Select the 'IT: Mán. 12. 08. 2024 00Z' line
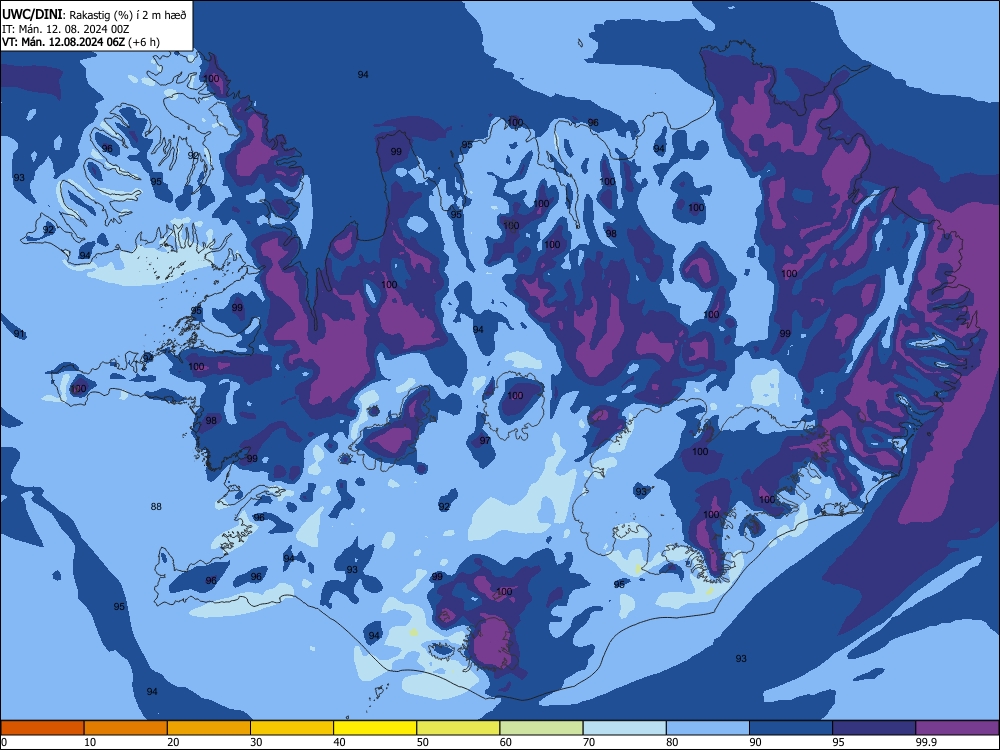 point(66,29)
